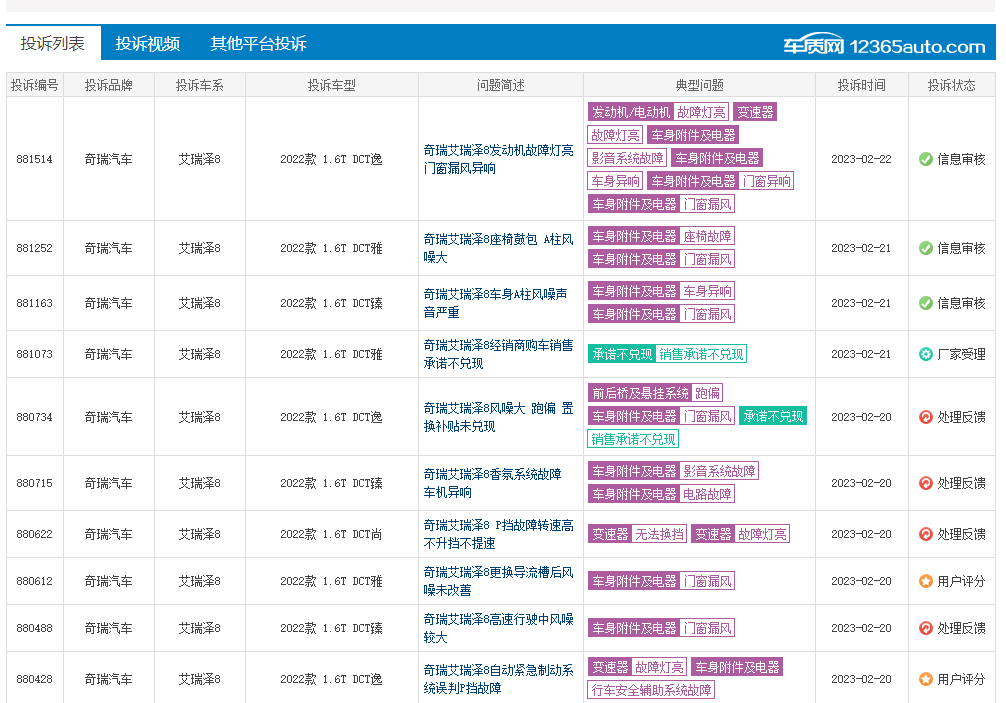Switch to the 投诉视频 tab
Image resolution: width=1006 pixels, height=703 pixels.
point(148,43)
